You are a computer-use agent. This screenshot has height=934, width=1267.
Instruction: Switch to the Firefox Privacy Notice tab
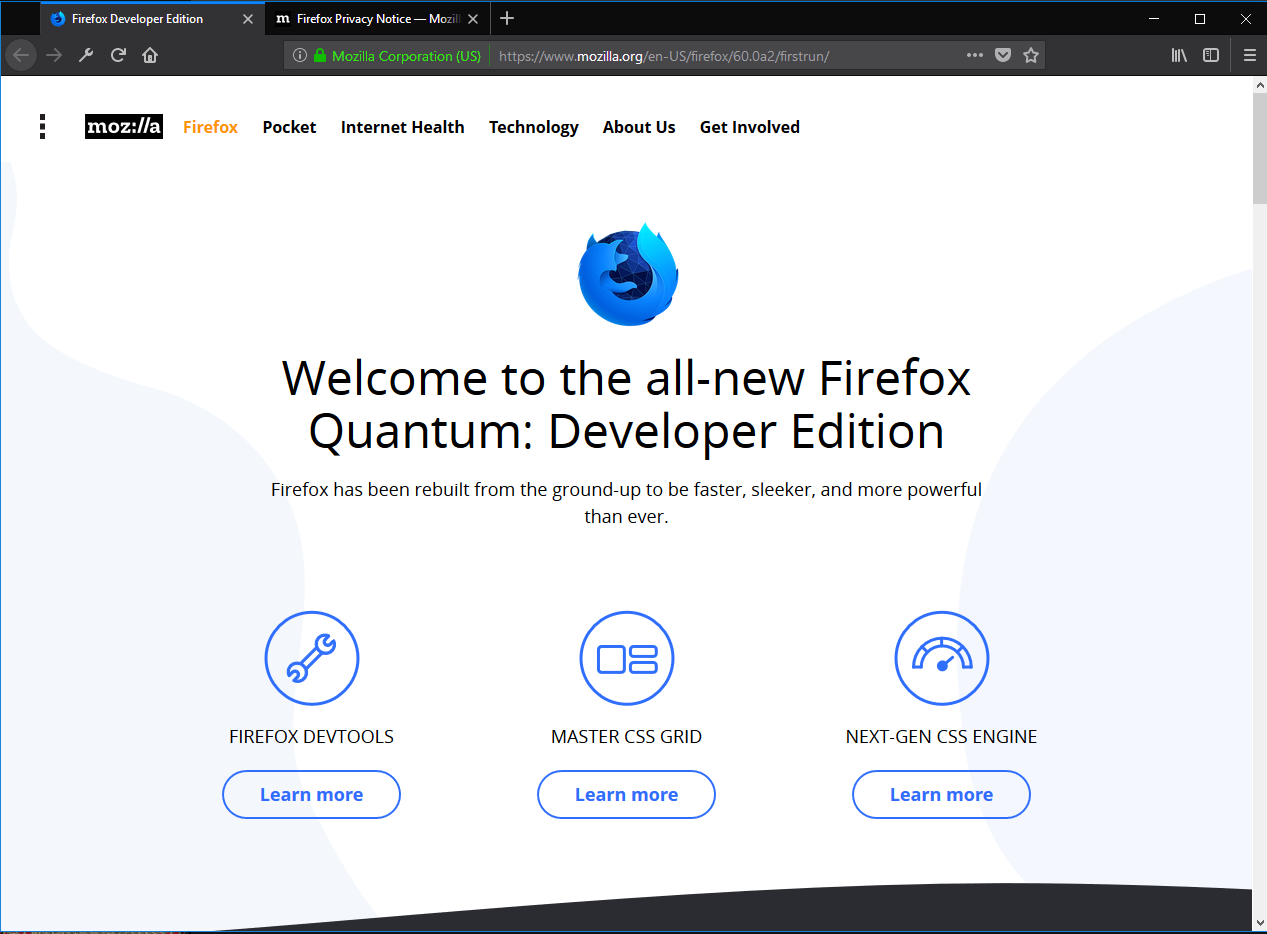point(370,17)
